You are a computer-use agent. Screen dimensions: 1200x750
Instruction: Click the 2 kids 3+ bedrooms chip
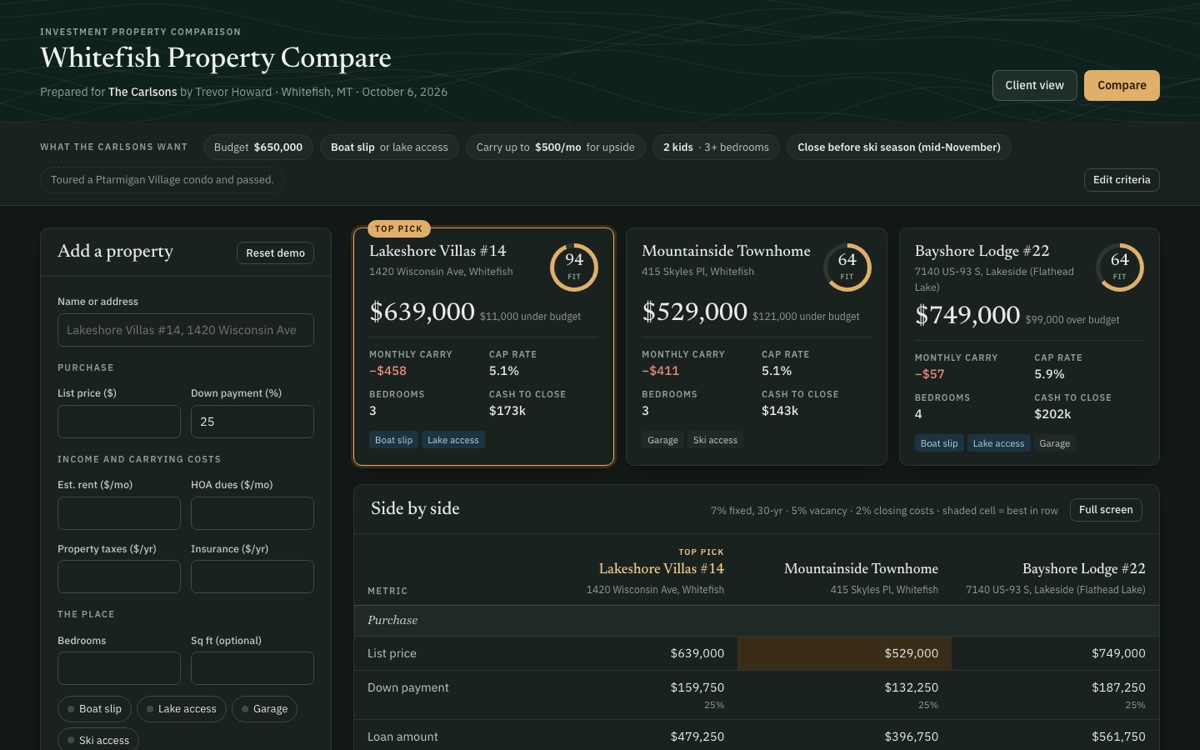pos(715,147)
